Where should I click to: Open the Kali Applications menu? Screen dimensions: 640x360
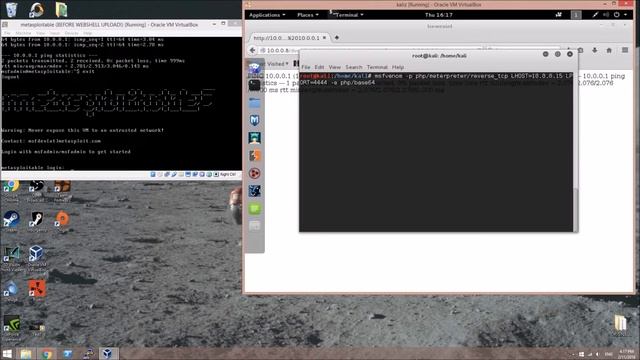coord(267,15)
